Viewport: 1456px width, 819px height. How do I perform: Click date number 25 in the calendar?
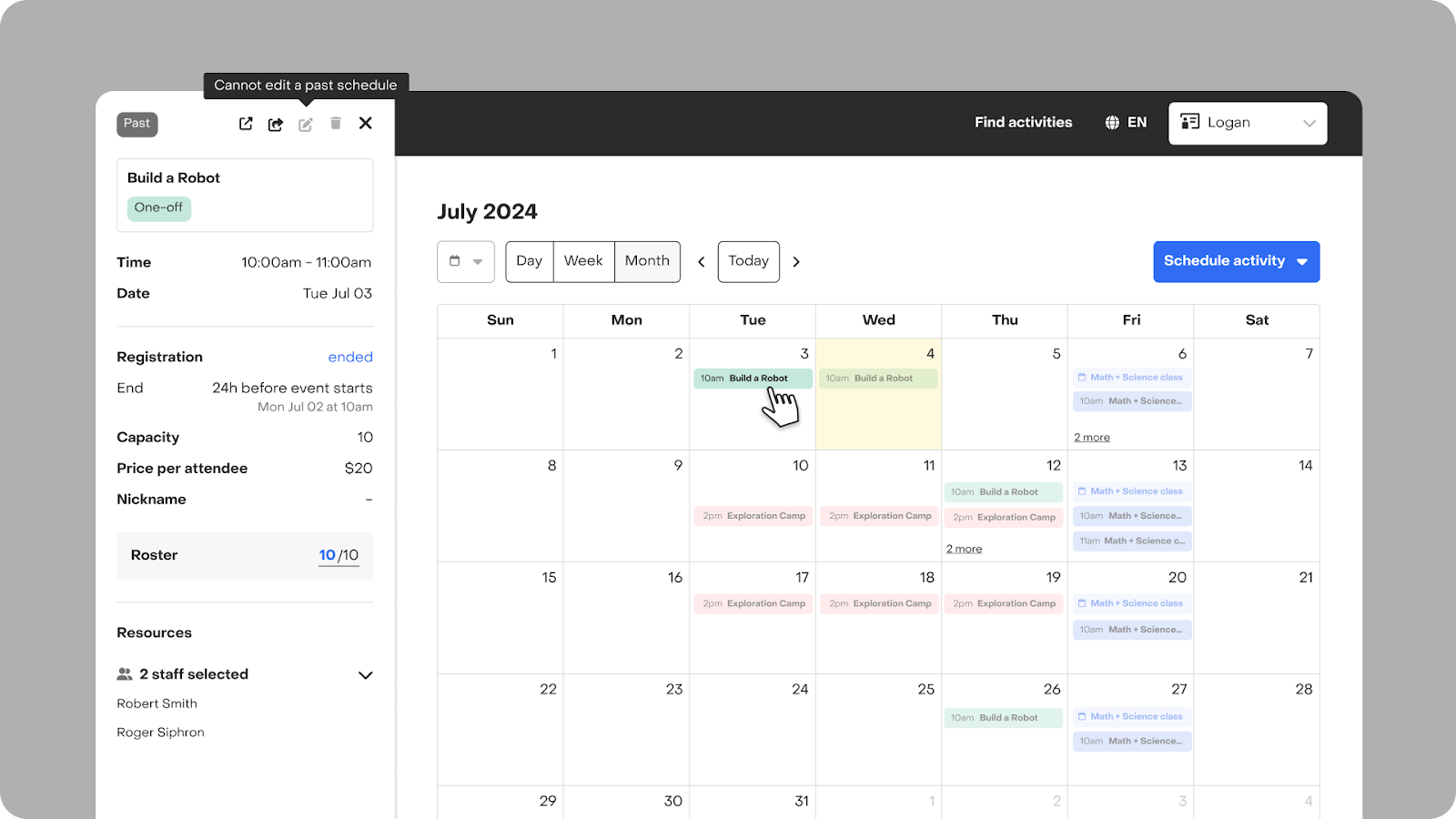[926, 690]
